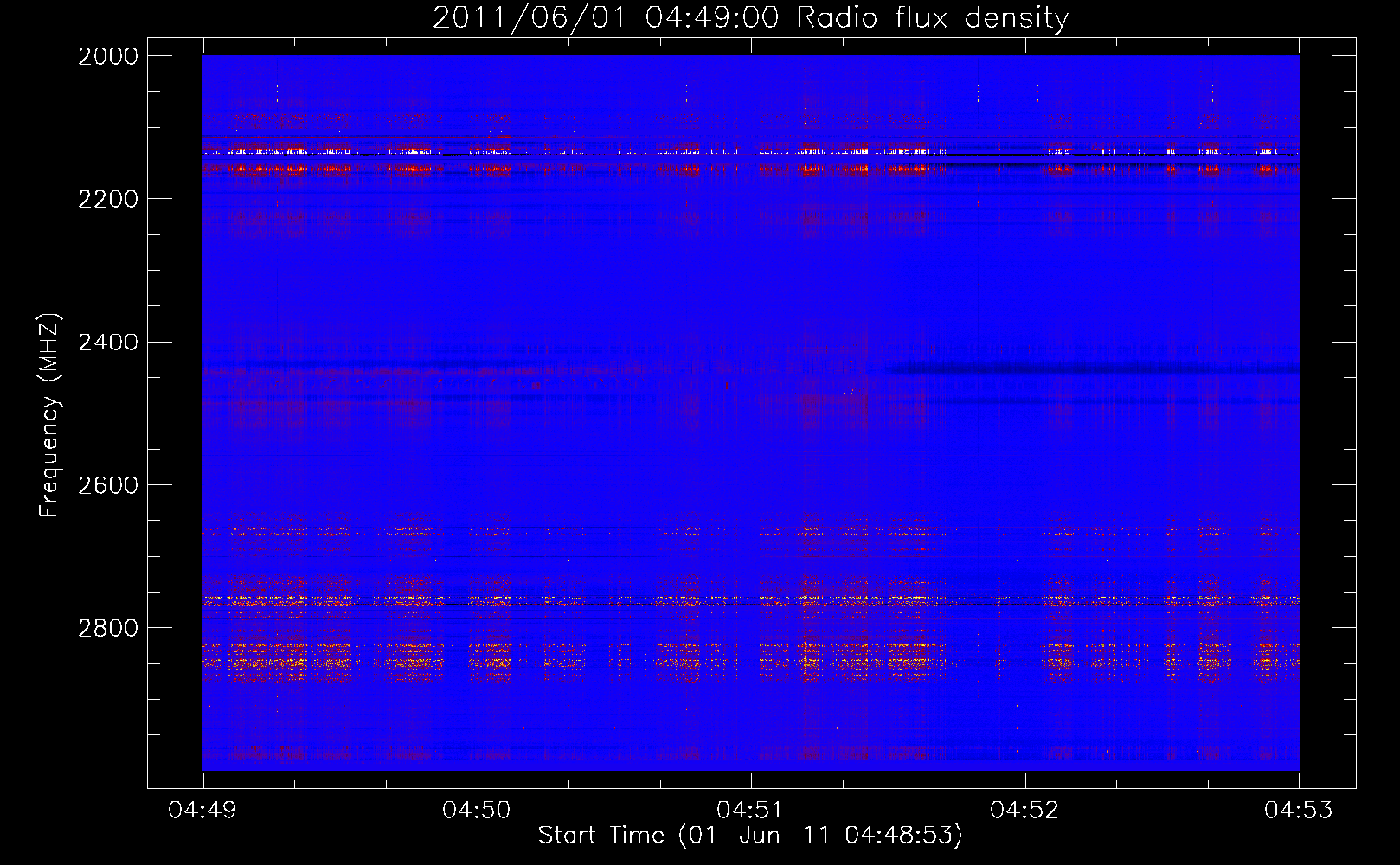Click the 2400 frequency tick label
Viewport: 1400px width, 865px height.
(x=108, y=343)
